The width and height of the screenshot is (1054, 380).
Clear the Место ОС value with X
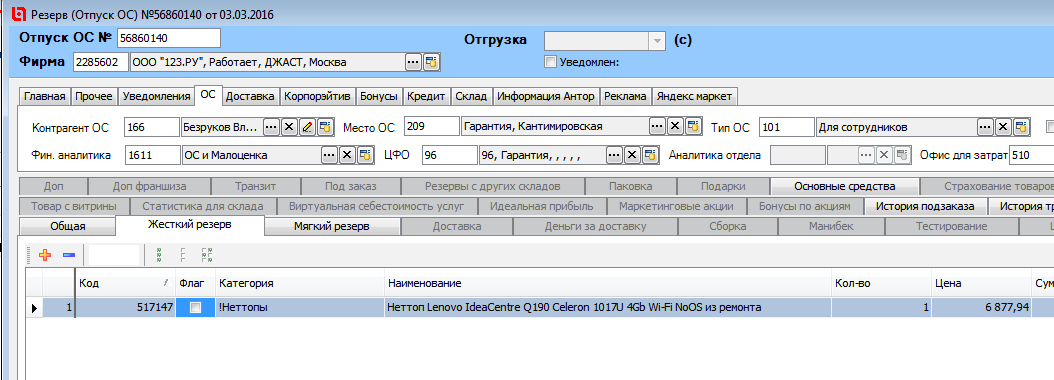(675, 126)
